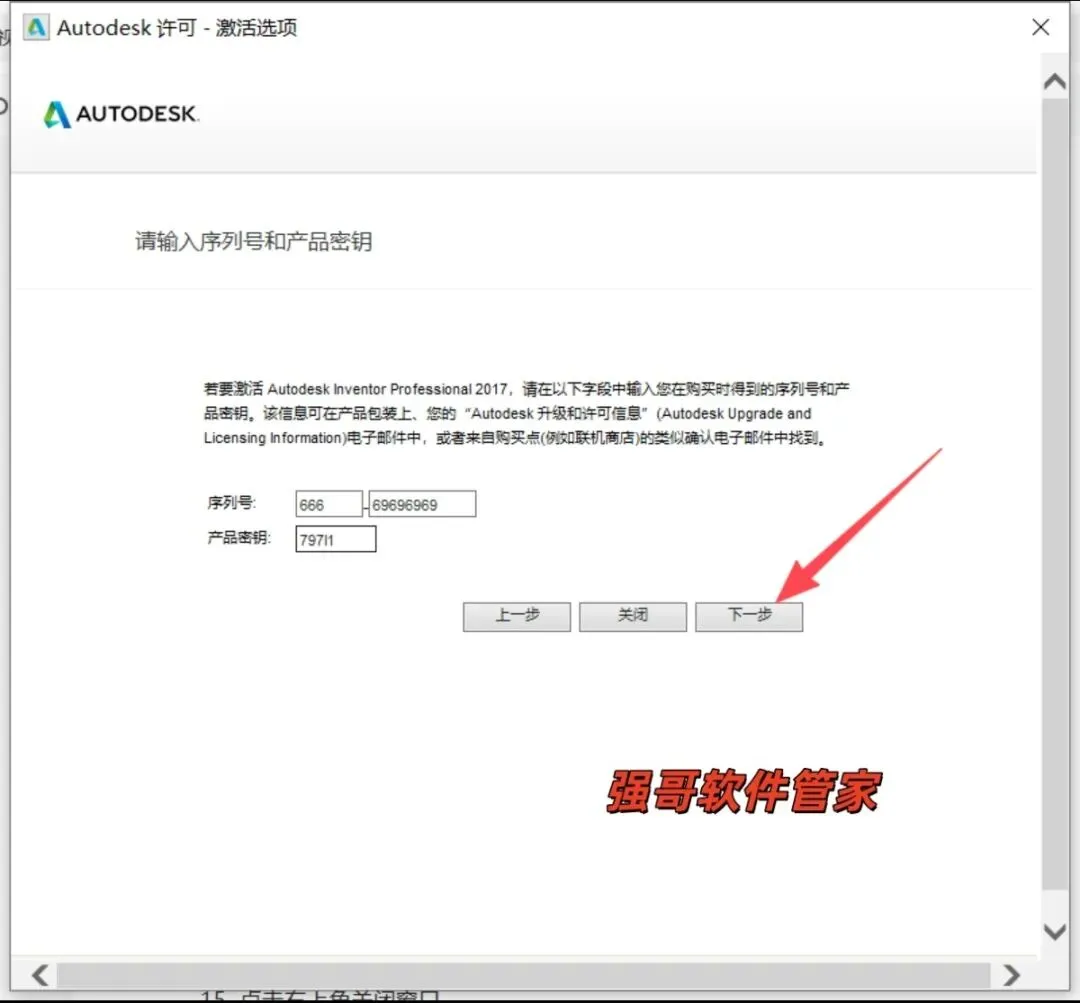Click the vertical scrollbar thumb
This screenshot has width=1080, height=1003.
(x=1054, y=493)
